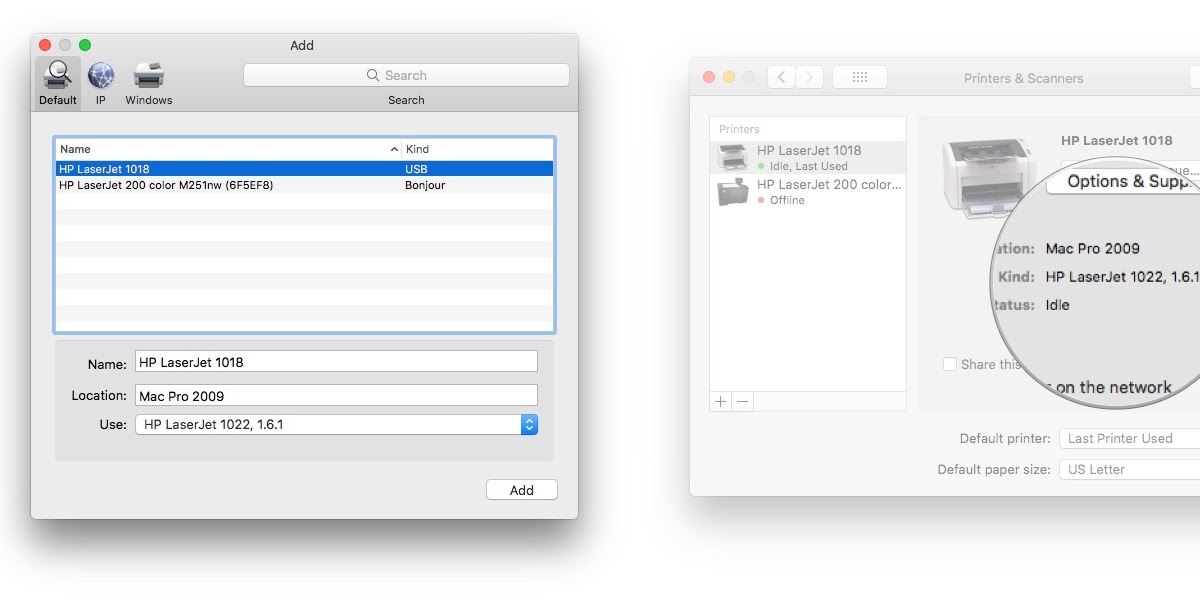This screenshot has width=1200, height=601.
Task: Close the Add window
Action: (x=44, y=45)
